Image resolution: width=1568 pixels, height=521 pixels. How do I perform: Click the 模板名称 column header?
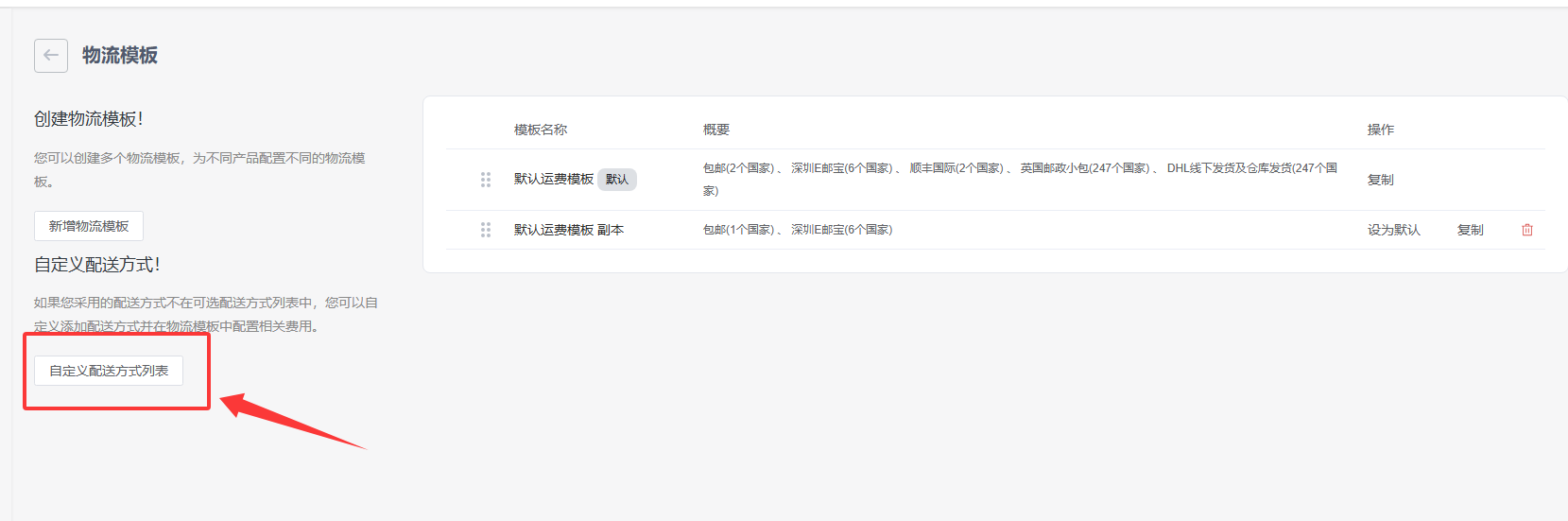tap(540, 130)
